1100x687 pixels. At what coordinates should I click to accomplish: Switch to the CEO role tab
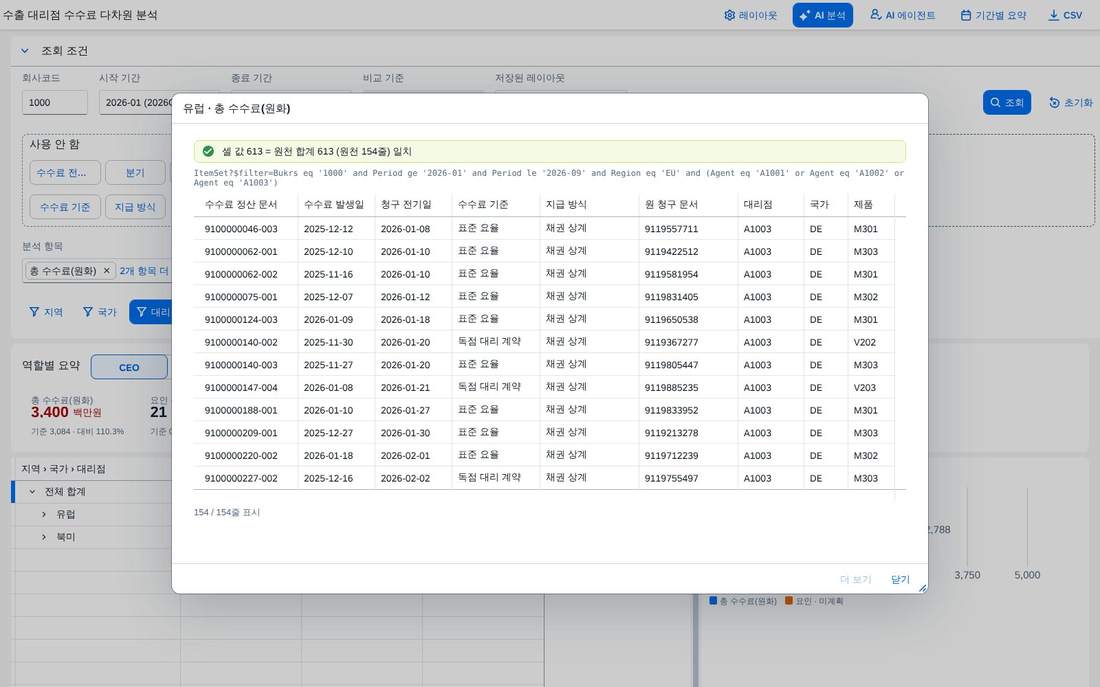coord(129,367)
